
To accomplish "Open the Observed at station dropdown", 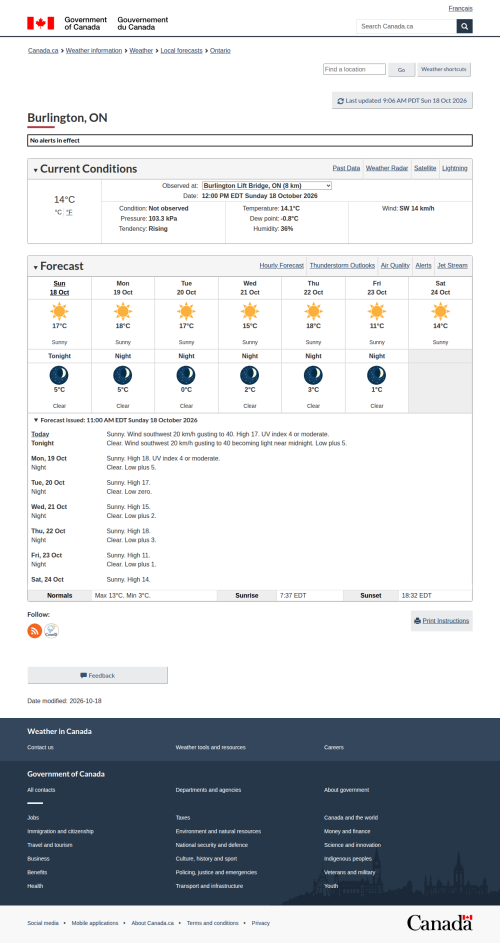I will (x=267, y=186).
